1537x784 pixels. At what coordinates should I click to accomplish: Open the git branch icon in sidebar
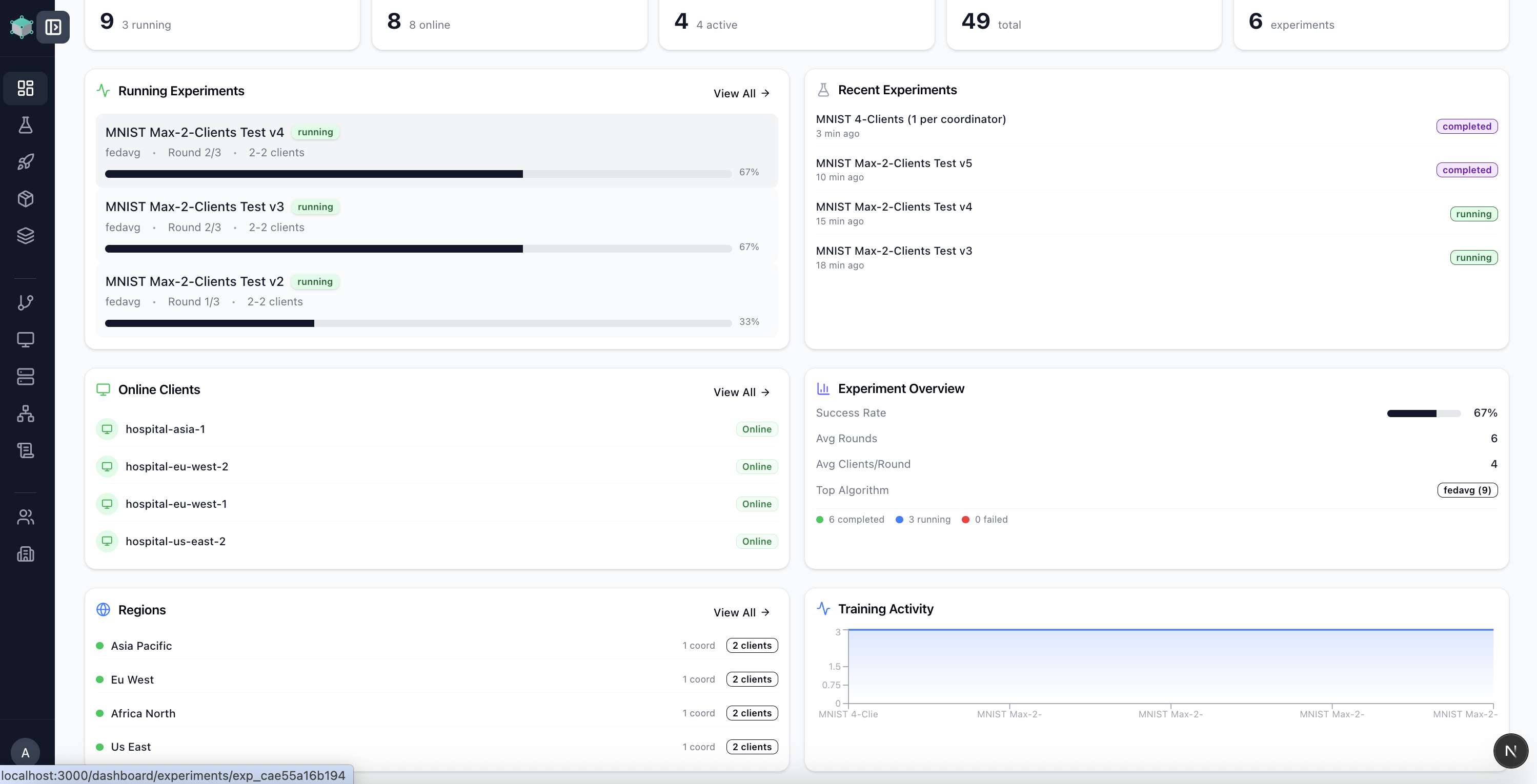click(25, 303)
